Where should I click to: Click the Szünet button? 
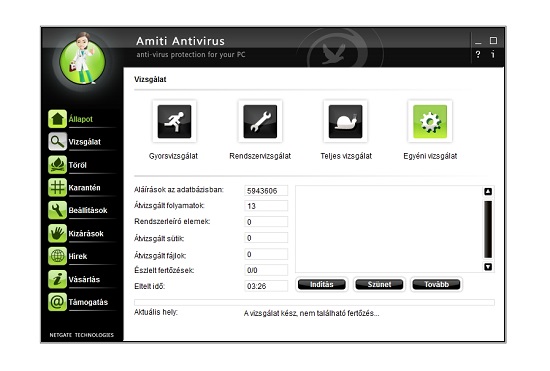coord(379,284)
